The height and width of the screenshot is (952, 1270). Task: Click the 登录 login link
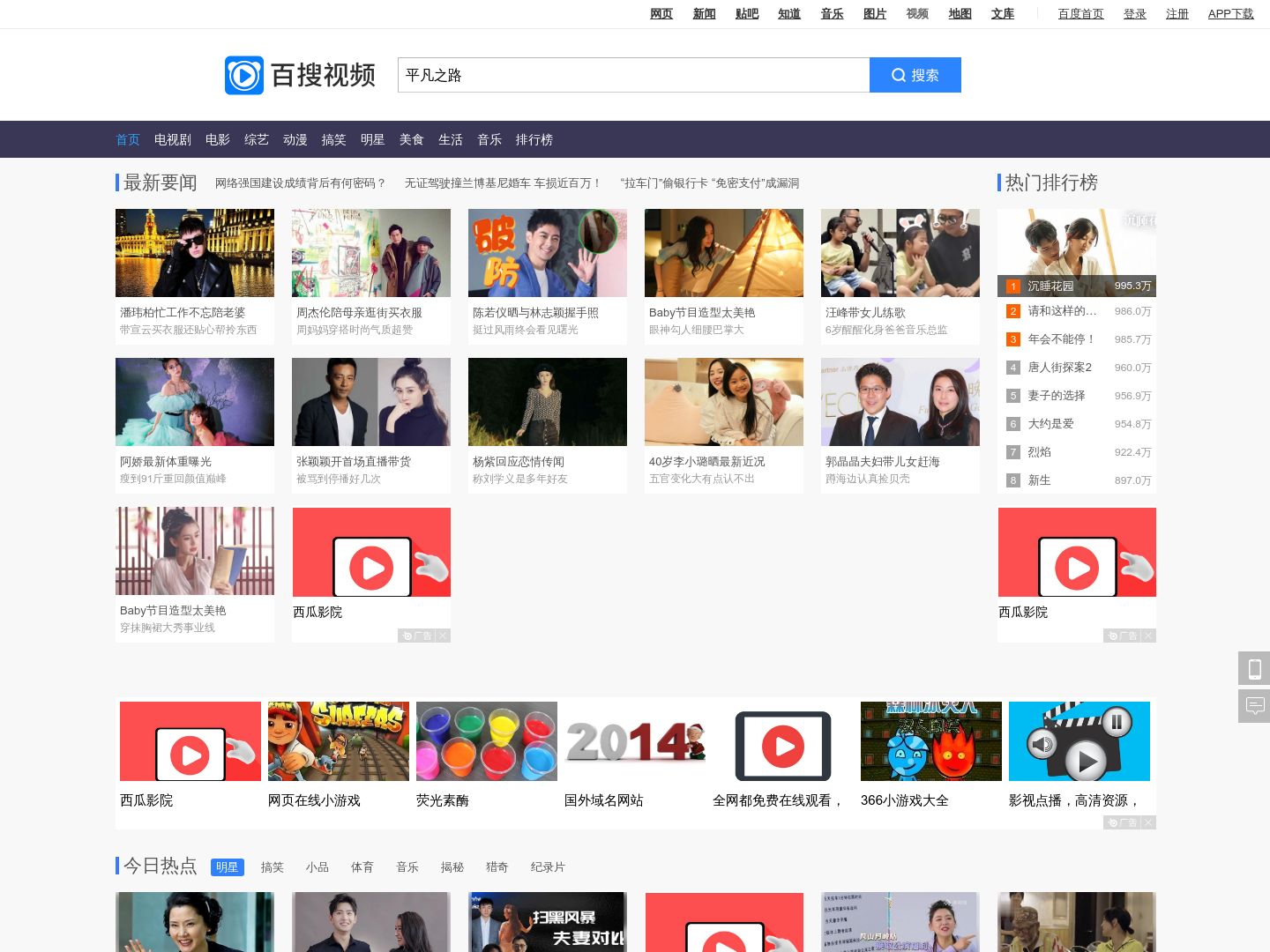[1135, 13]
